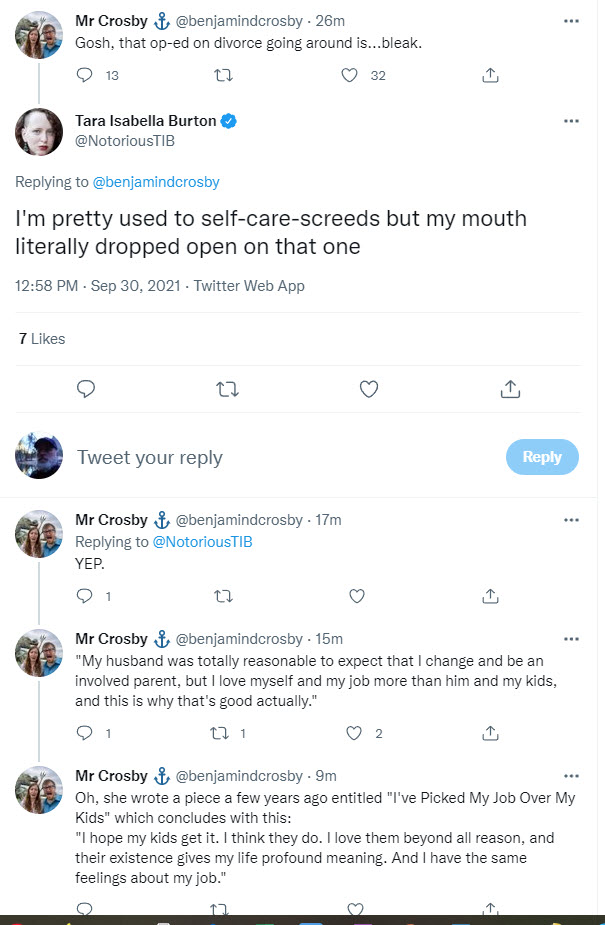
Task: Open the @NotoriousTIB mention link
Action: (202, 541)
